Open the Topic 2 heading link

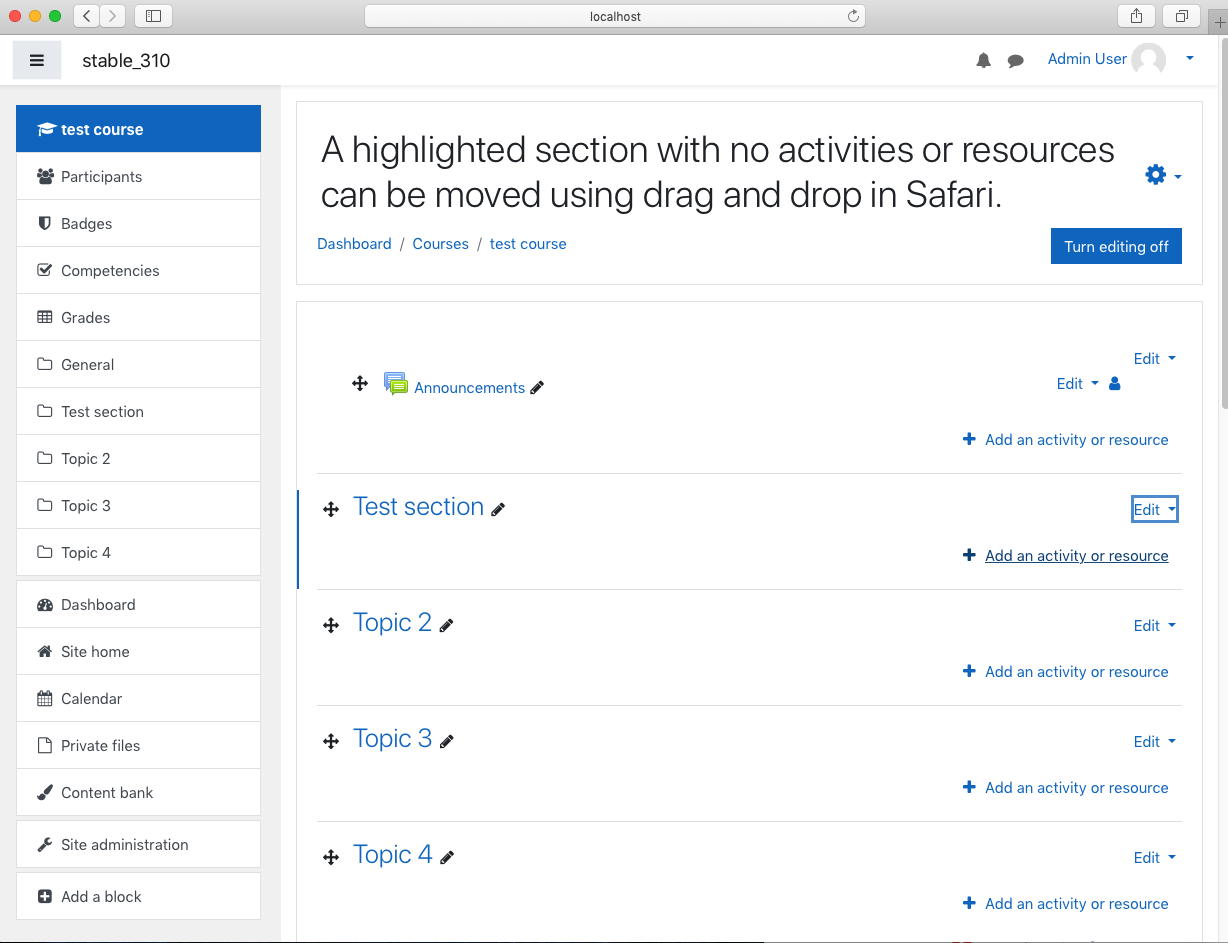[x=392, y=623]
